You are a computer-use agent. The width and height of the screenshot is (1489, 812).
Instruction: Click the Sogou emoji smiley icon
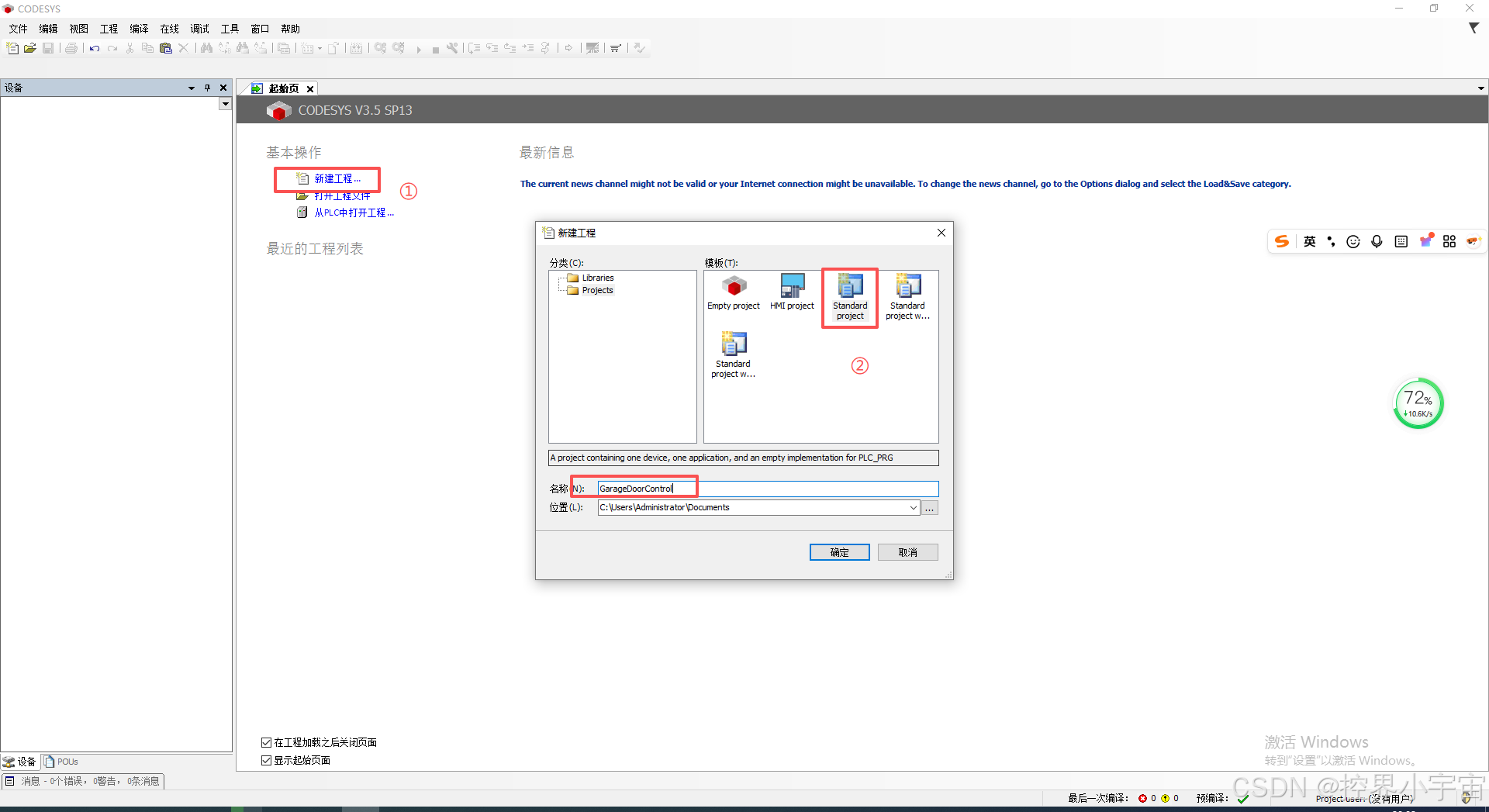pyautogui.click(x=1353, y=241)
